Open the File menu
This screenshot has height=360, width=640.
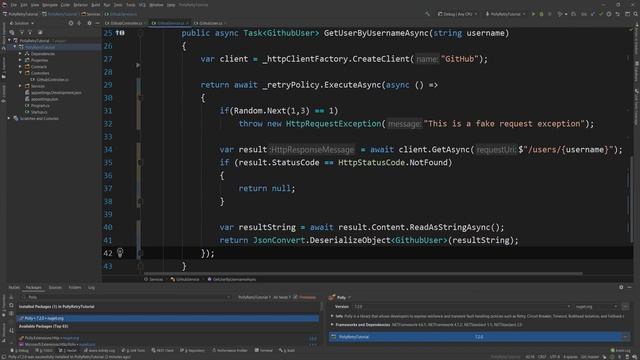tap(14, 5)
